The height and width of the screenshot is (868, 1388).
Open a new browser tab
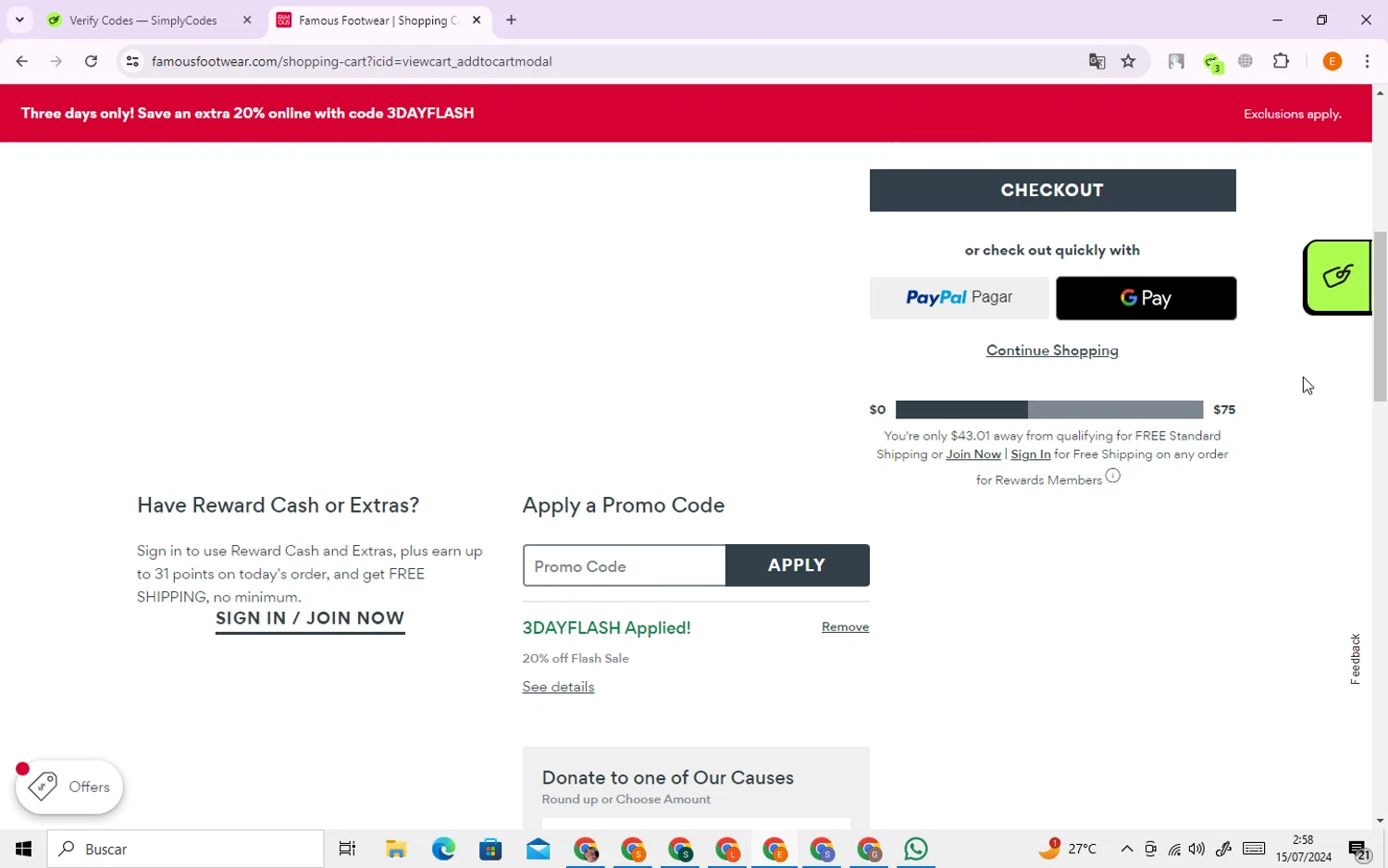tap(511, 19)
